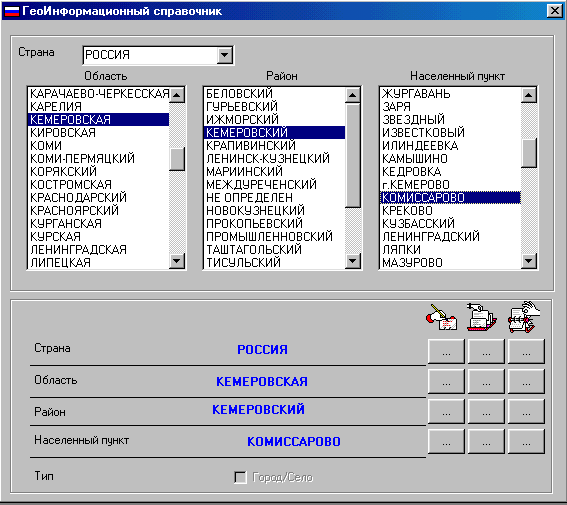
Task: Click the printer icon above middle column
Action: click(482, 317)
